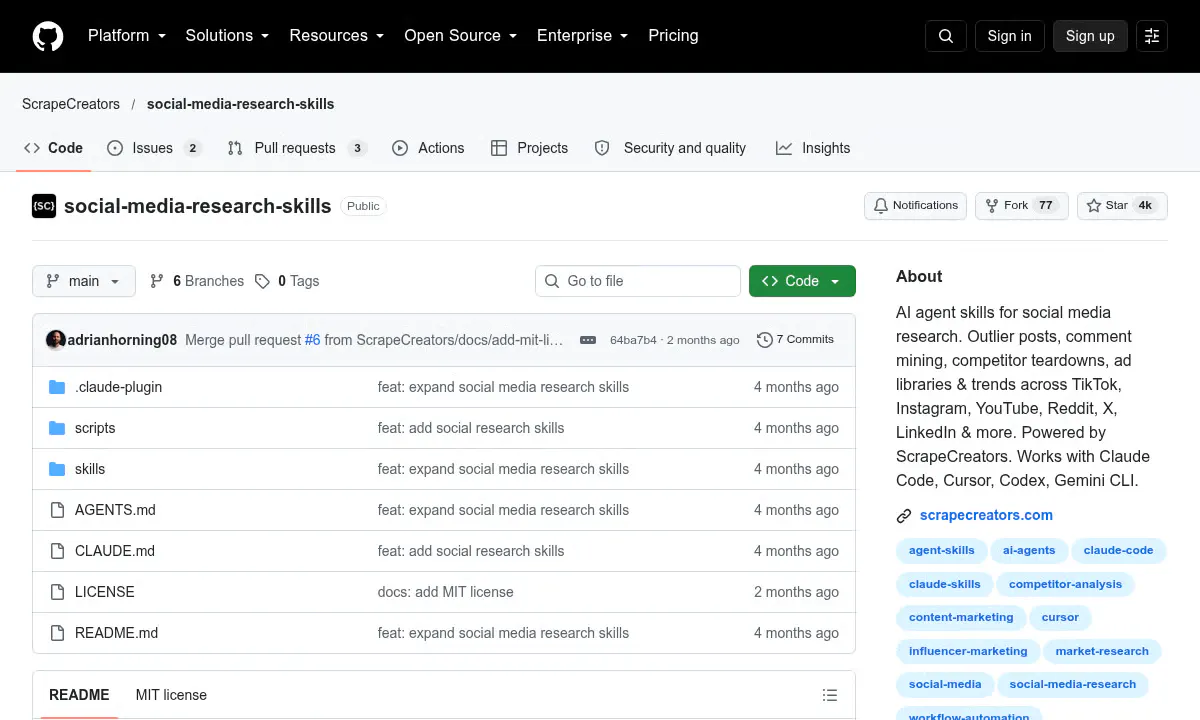Open the AGENTS.md file
The width and height of the screenshot is (1200, 720).
click(115, 510)
